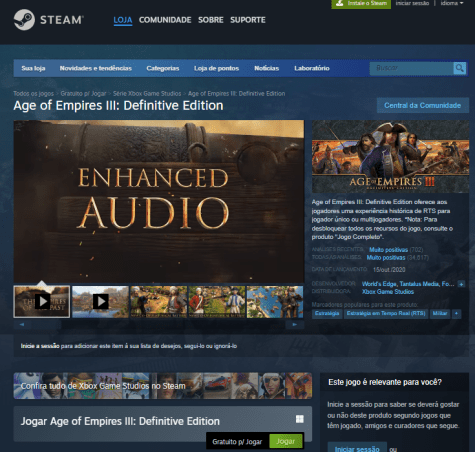Click all reviews Muito positivas link
The image size is (475, 452).
coord(386,258)
